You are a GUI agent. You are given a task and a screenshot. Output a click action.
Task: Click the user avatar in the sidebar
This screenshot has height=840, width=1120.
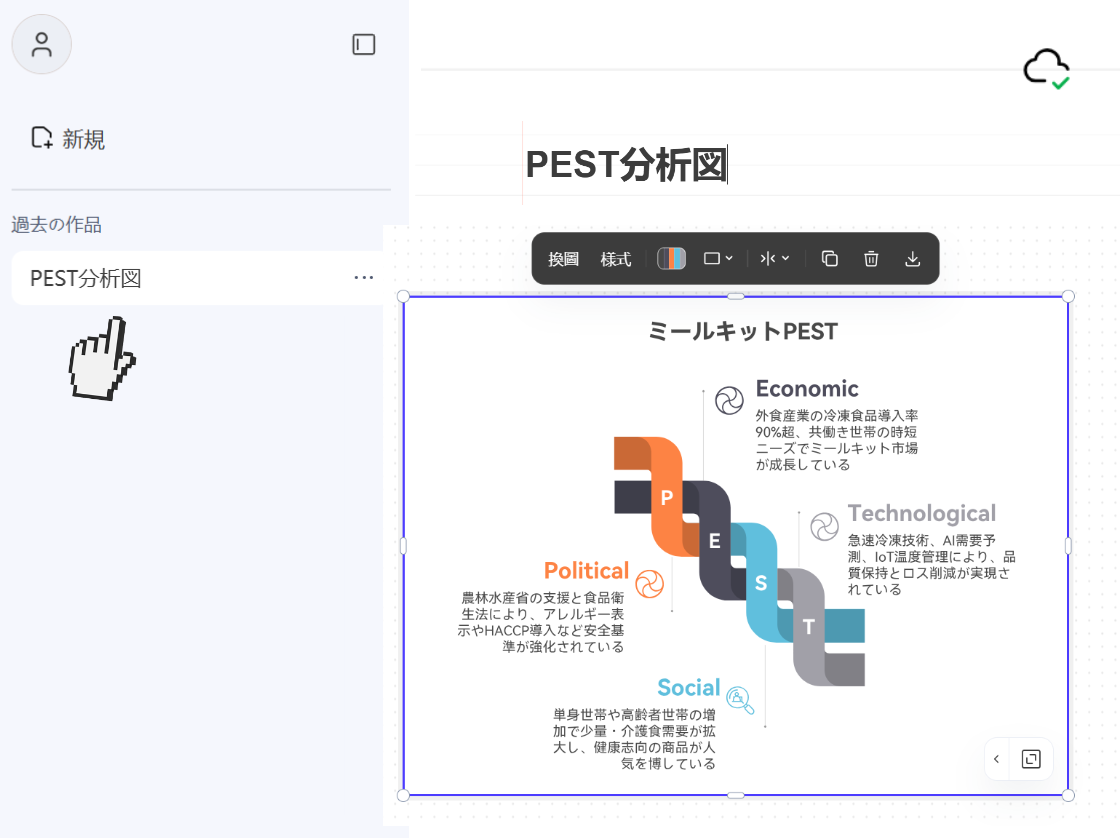41,44
